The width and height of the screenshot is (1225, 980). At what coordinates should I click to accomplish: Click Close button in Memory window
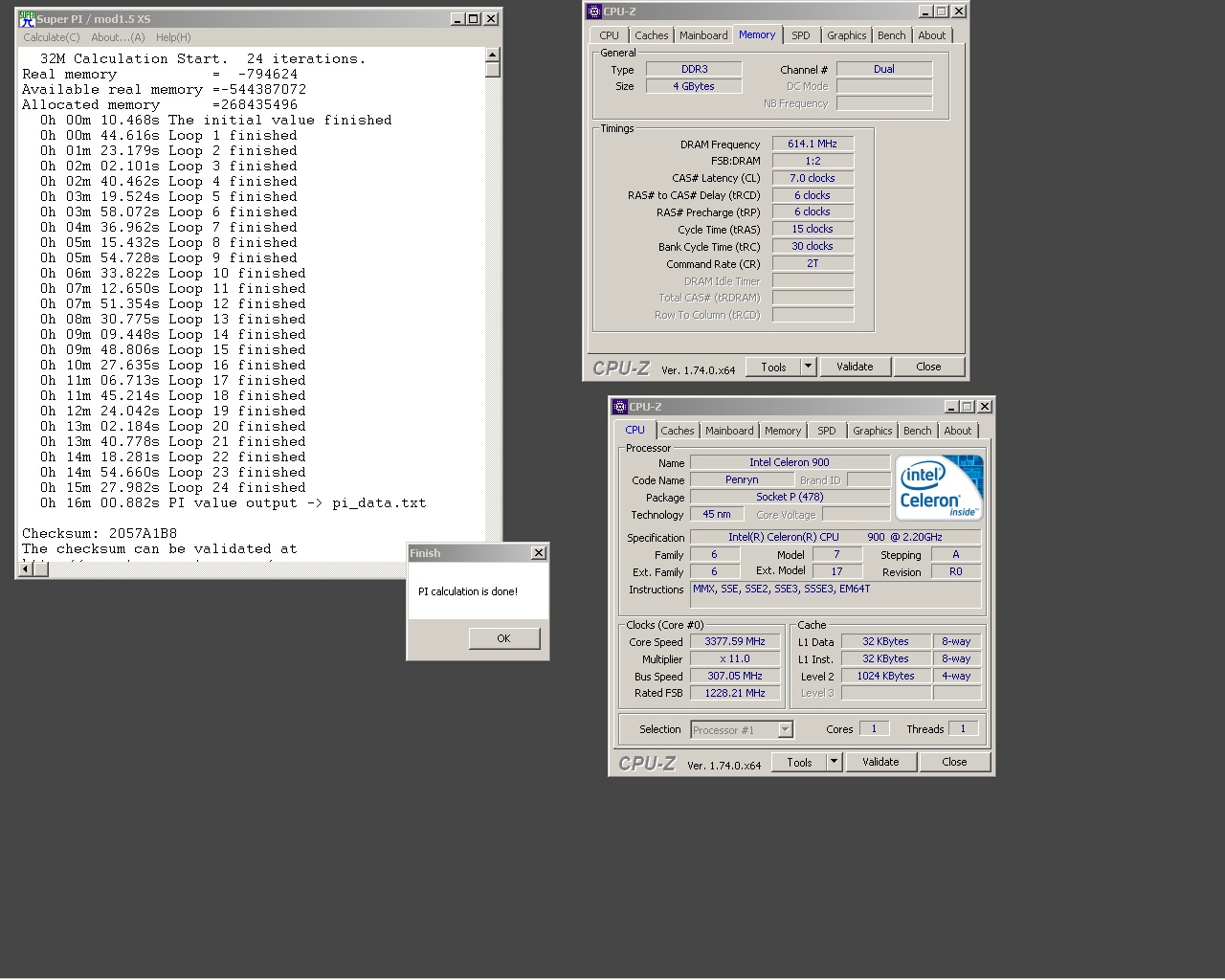(928, 367)
